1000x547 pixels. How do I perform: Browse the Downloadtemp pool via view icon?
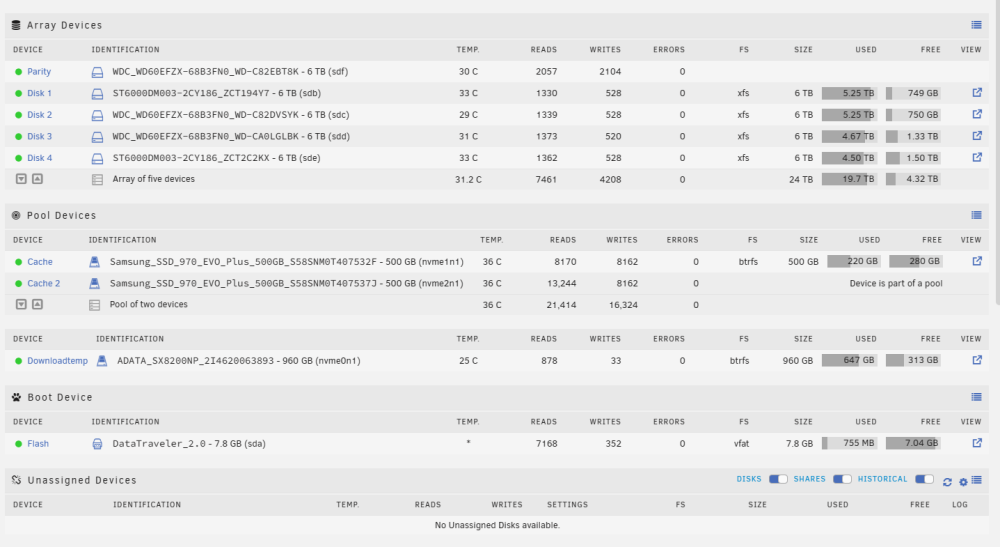click(977, 360)
